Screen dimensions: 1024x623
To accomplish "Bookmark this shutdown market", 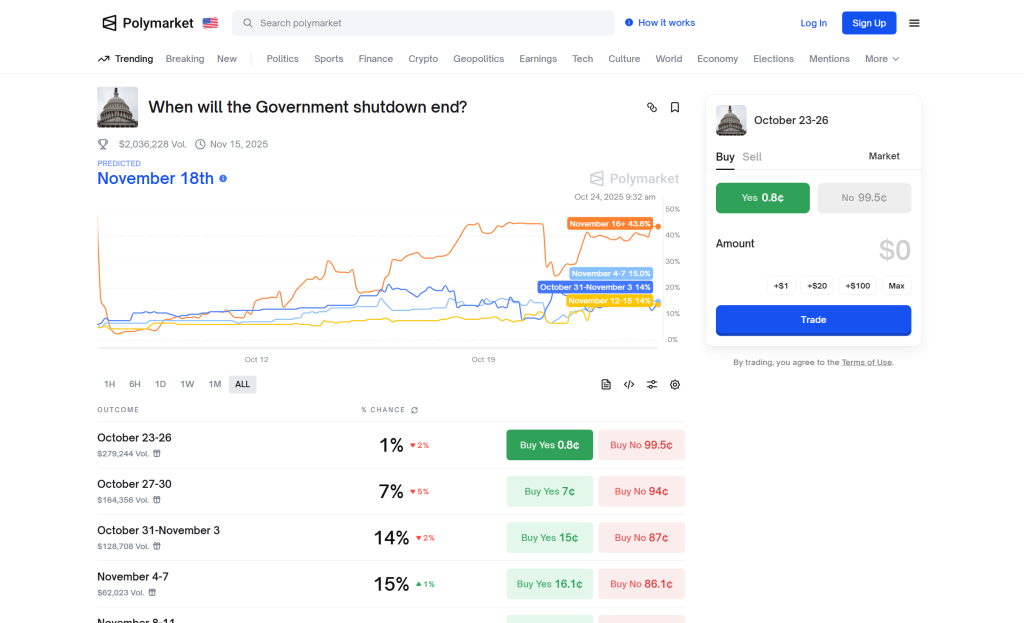I will (x=675, y=107).
